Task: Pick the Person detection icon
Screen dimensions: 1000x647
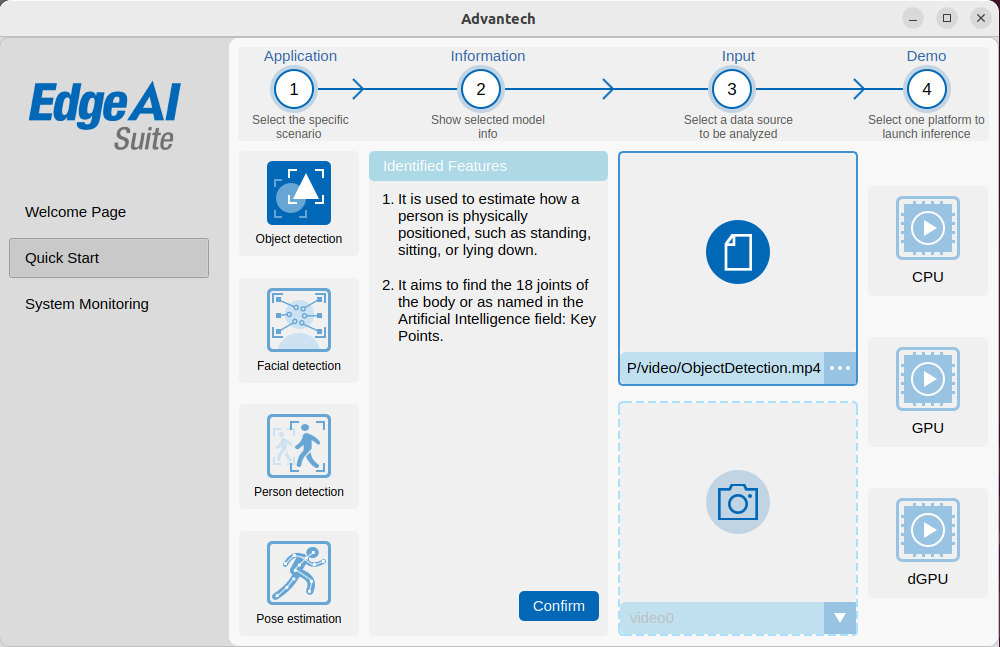Action: (298, 446)
